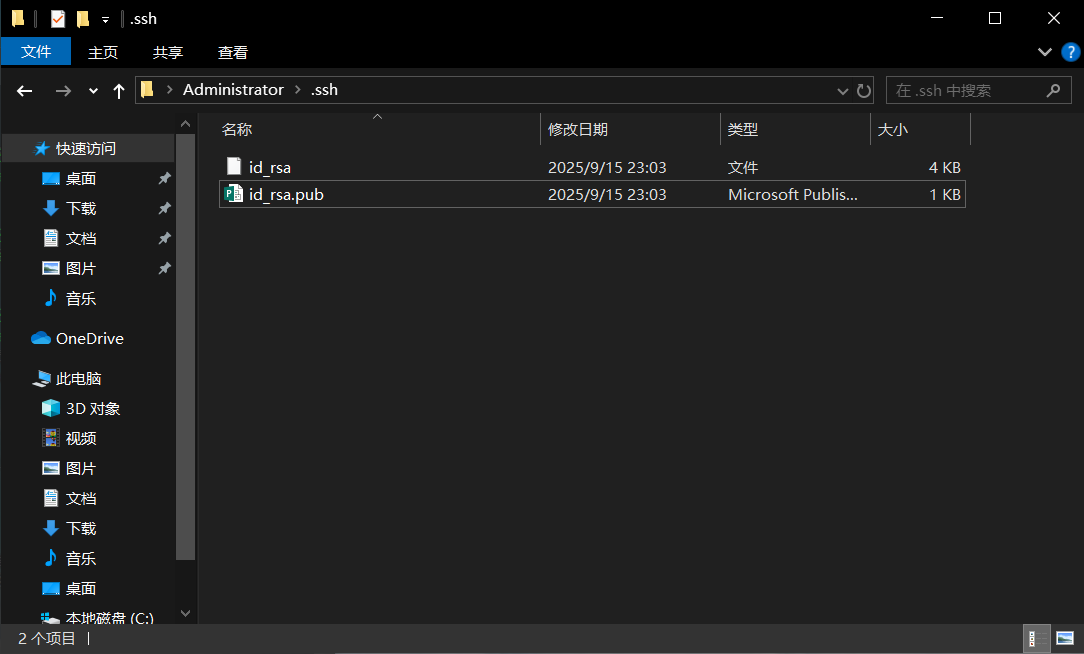Go forward with the right arrow
This screenshot has height=654, width=1084.
pos(63,91)
